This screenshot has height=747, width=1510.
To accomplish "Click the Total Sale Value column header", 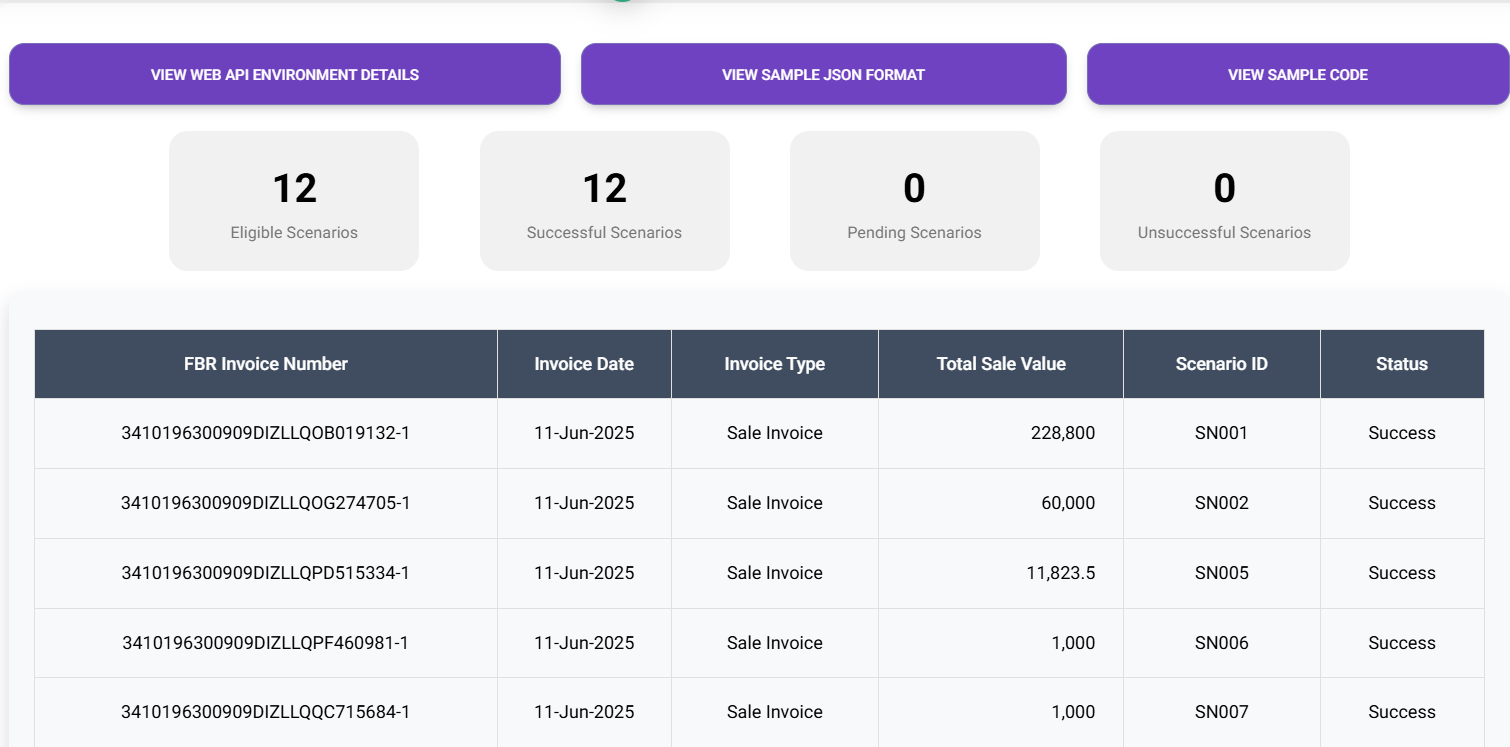I will tap(1001, 364).
